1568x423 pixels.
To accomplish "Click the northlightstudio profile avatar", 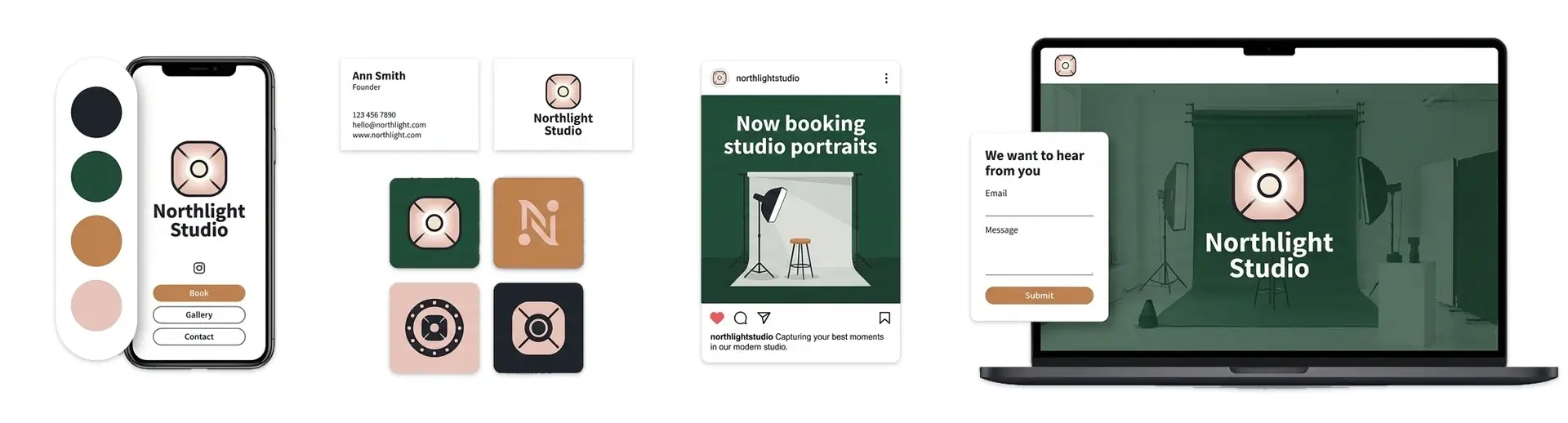I will 719,78.
